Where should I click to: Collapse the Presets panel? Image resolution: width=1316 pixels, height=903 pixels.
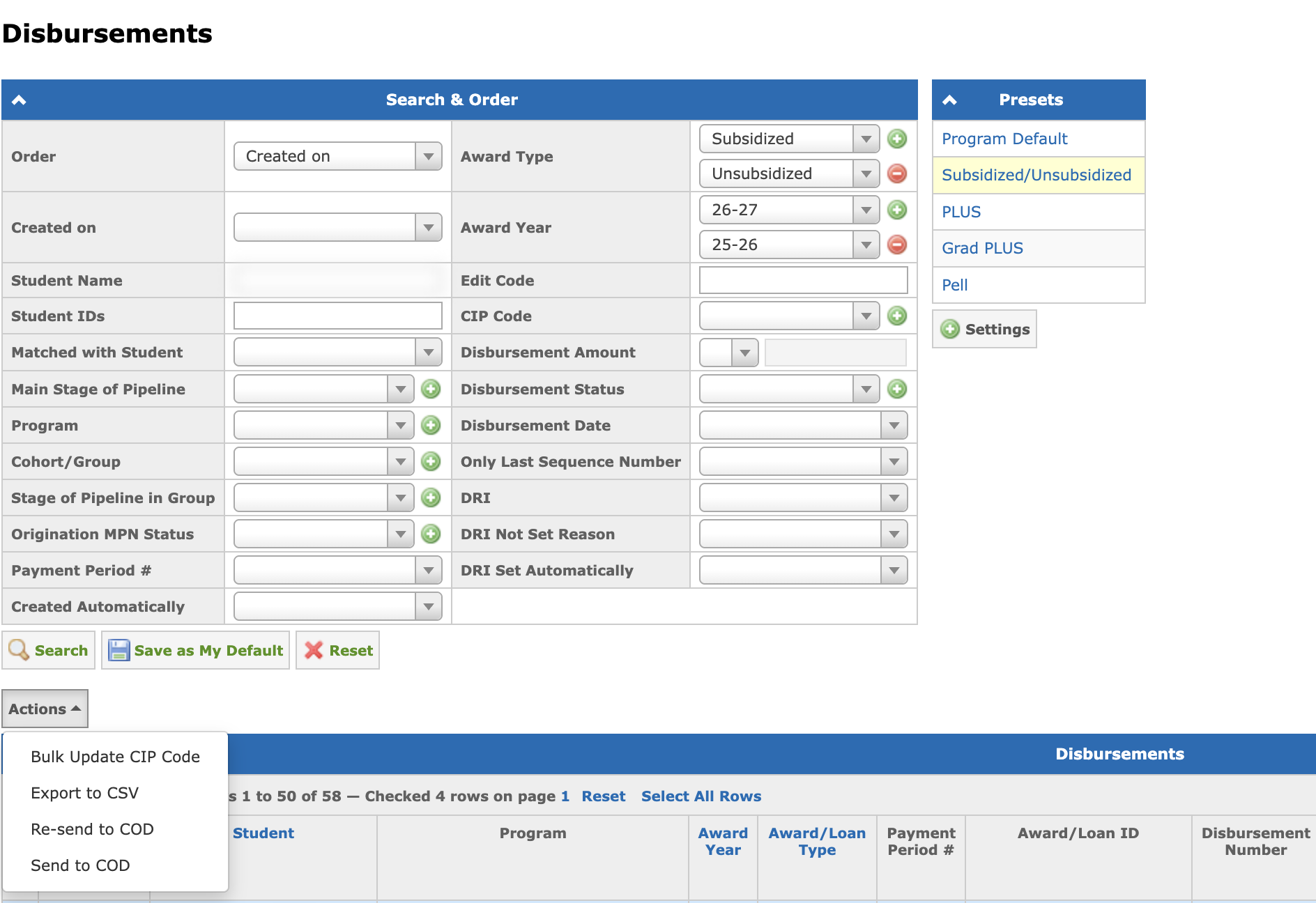(x=949, y=100)
